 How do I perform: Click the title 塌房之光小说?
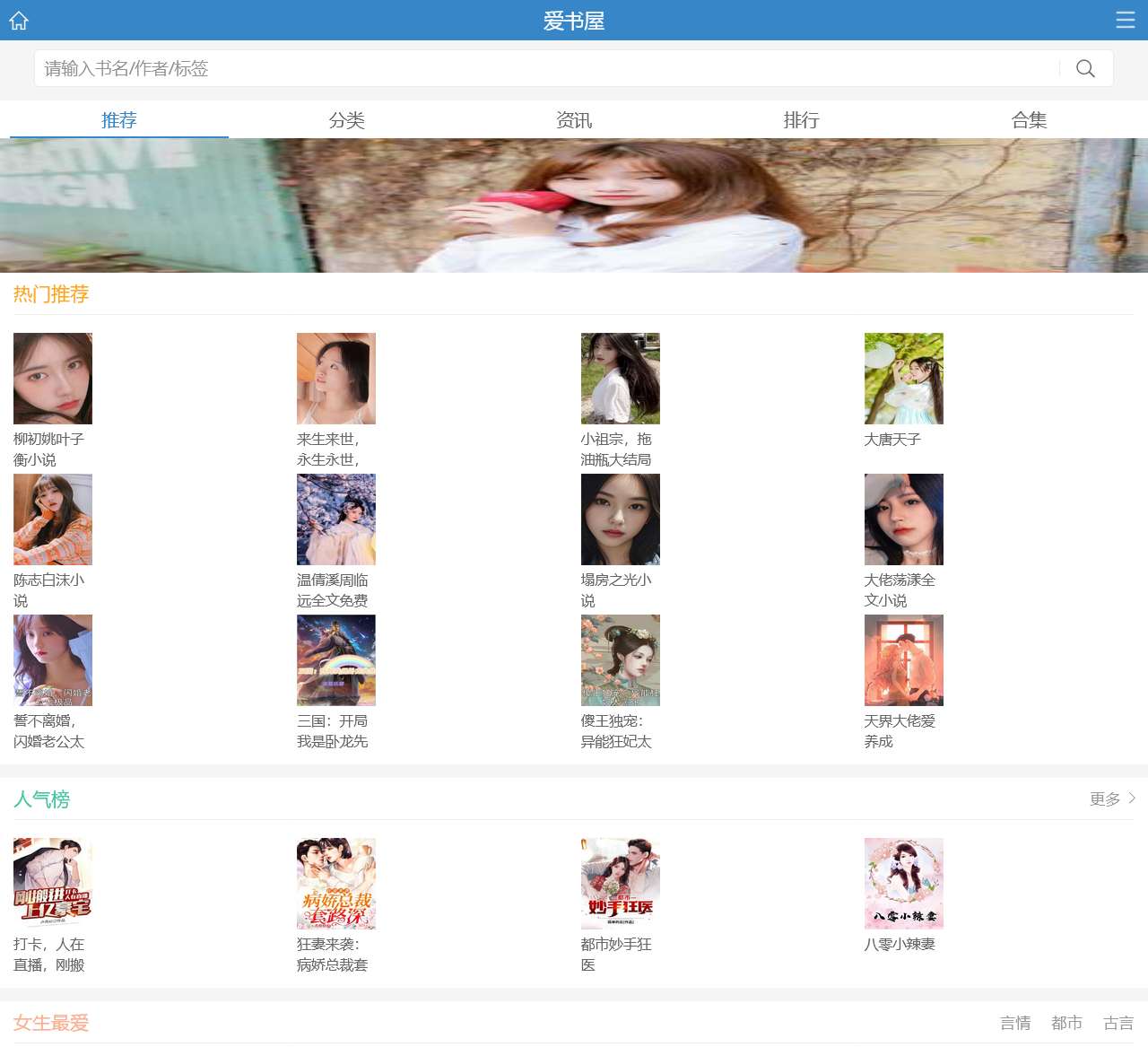[x=617, y=590]
